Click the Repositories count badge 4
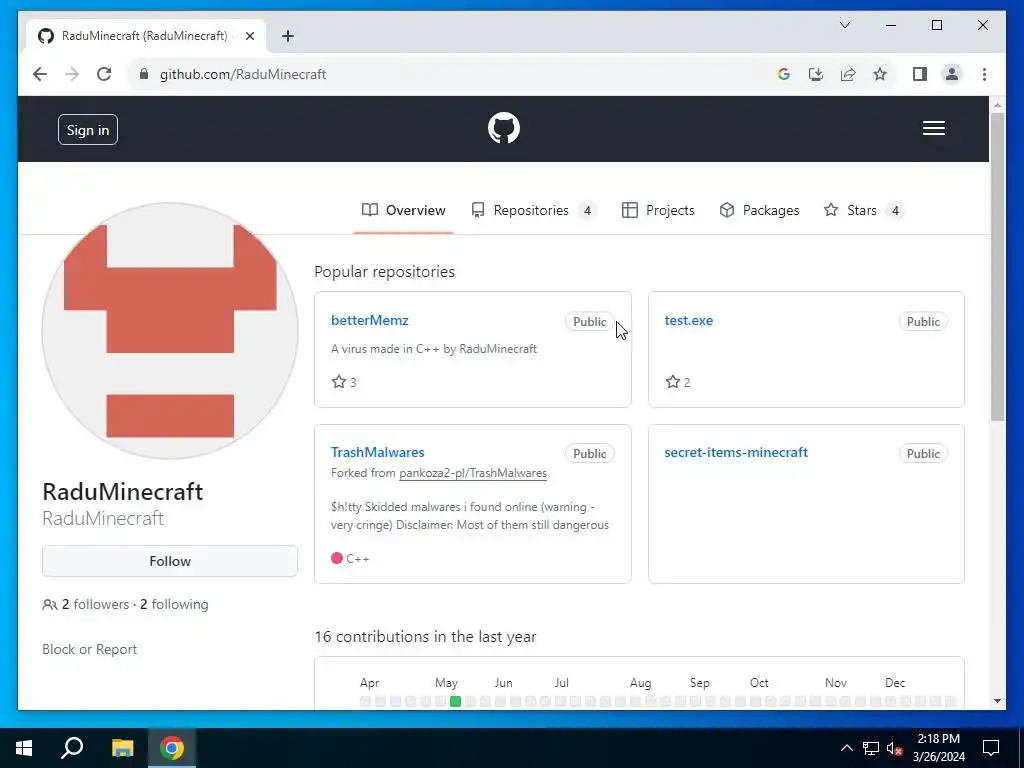The width and height of the screenshot is (1024, 768). click(587, 210)
